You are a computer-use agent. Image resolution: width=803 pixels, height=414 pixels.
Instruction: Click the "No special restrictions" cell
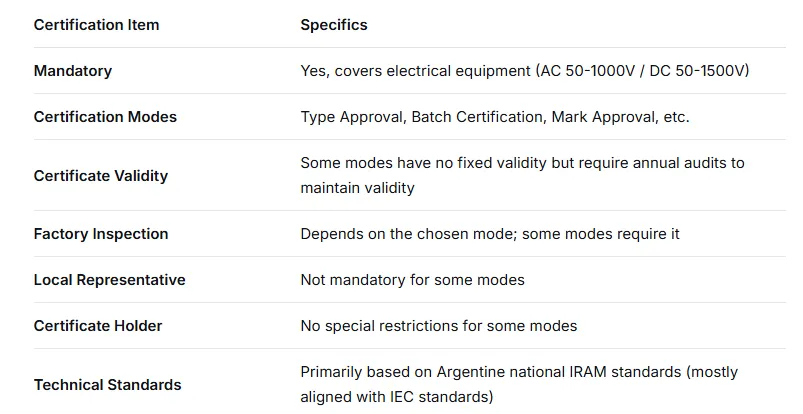438,326
